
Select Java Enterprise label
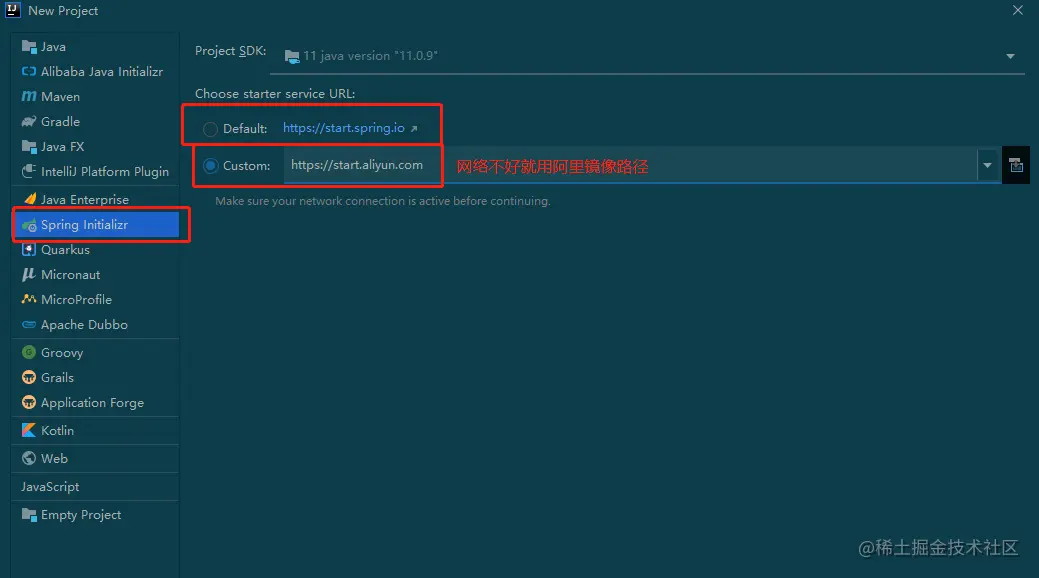(85, 200)
